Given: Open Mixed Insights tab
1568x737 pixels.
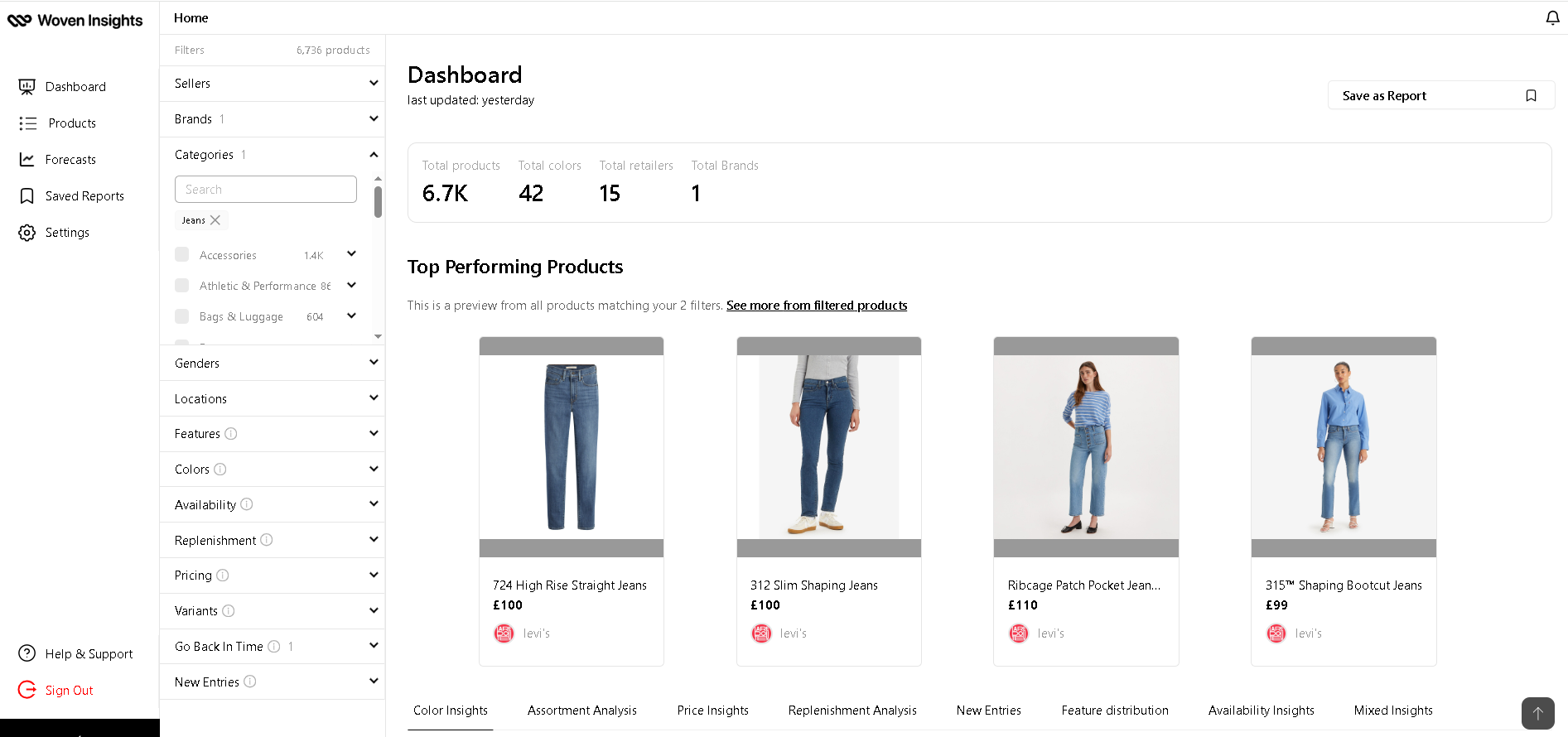Looking at the screenshot, I should click(x=1393, y=711).
